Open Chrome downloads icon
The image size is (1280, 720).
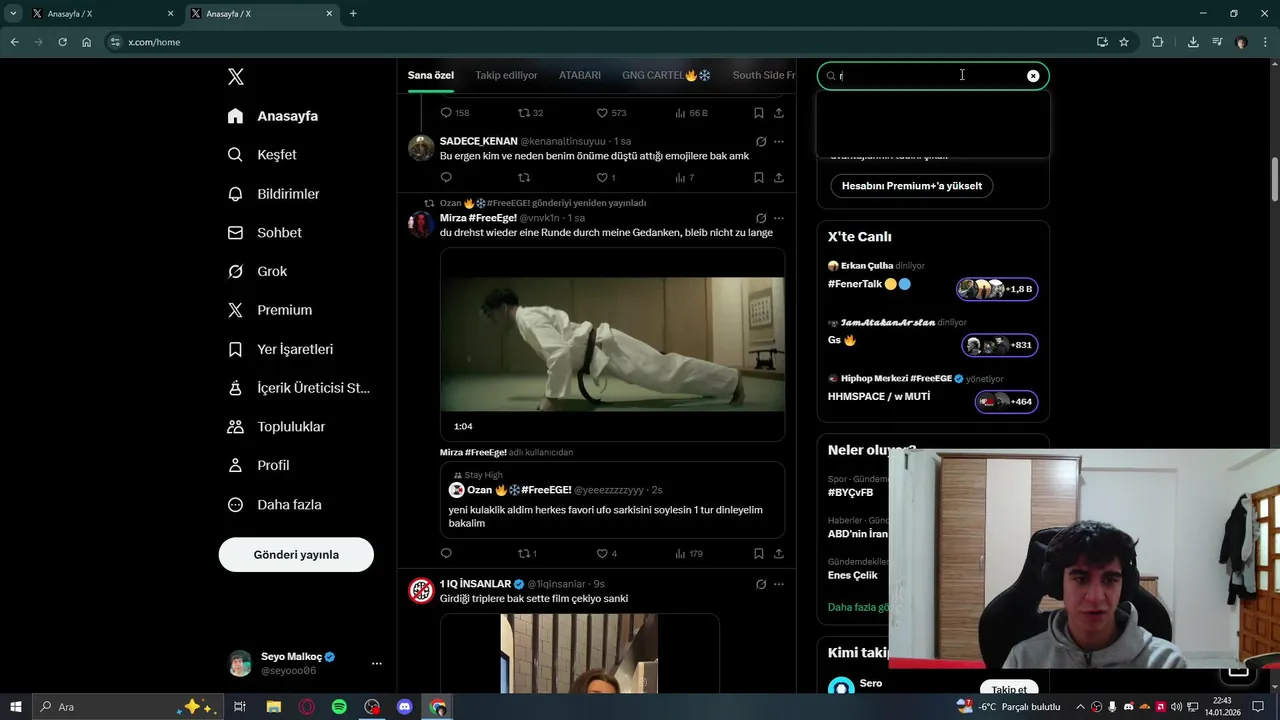[x=1193, y=42]
